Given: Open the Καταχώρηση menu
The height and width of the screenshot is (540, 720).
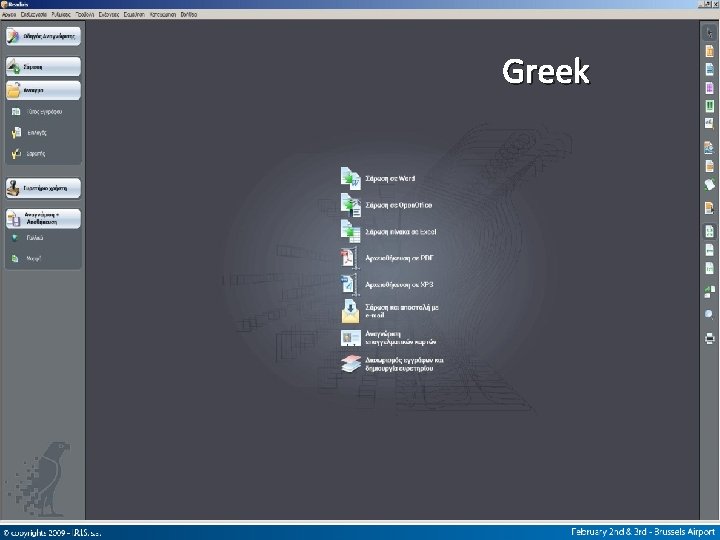Looking at the screenshot, I should [163, 14].
